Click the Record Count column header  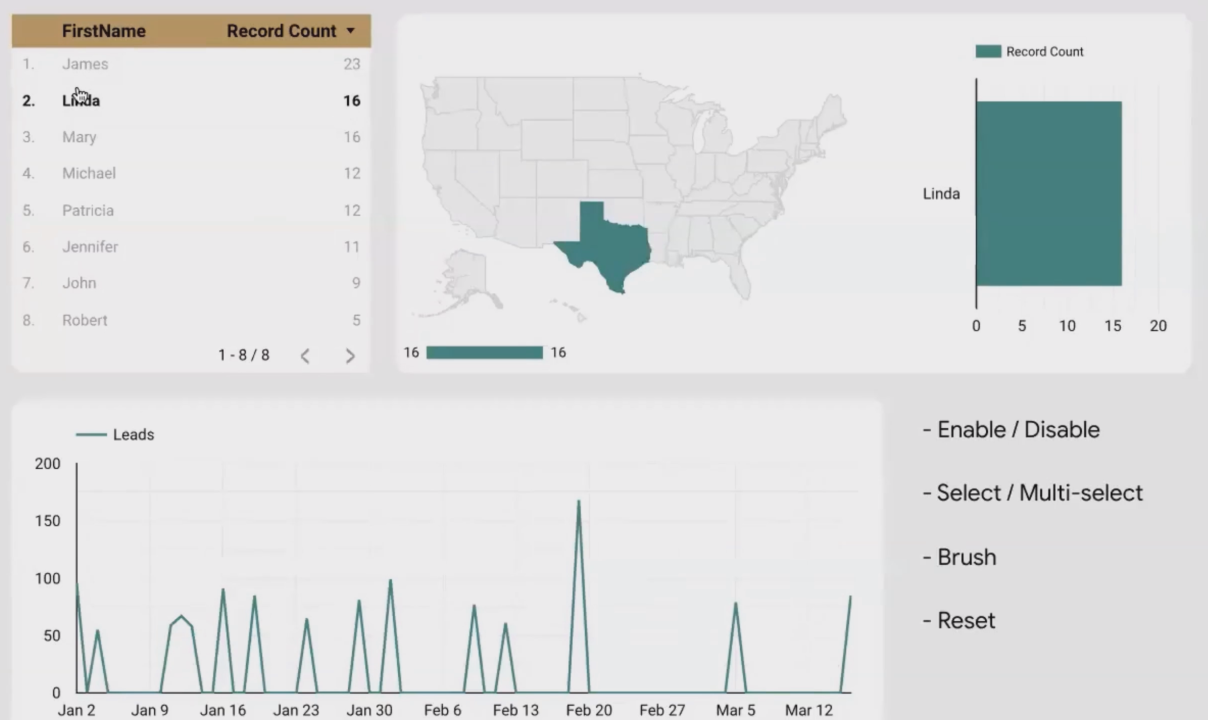point(281,31)
